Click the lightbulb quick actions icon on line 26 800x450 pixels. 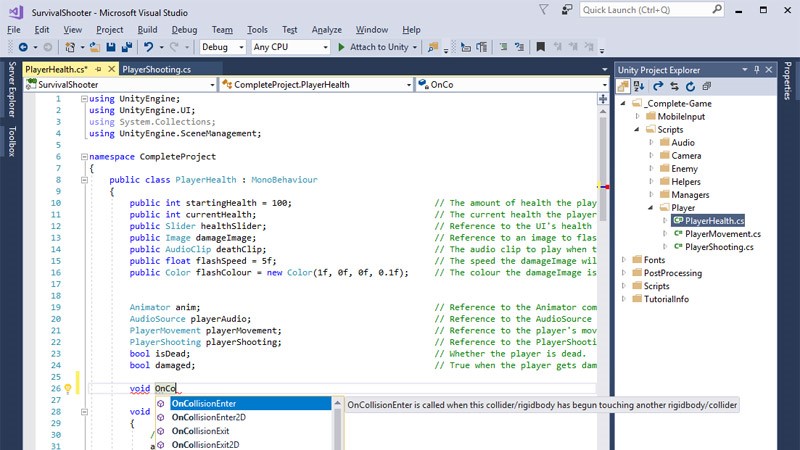67,389
